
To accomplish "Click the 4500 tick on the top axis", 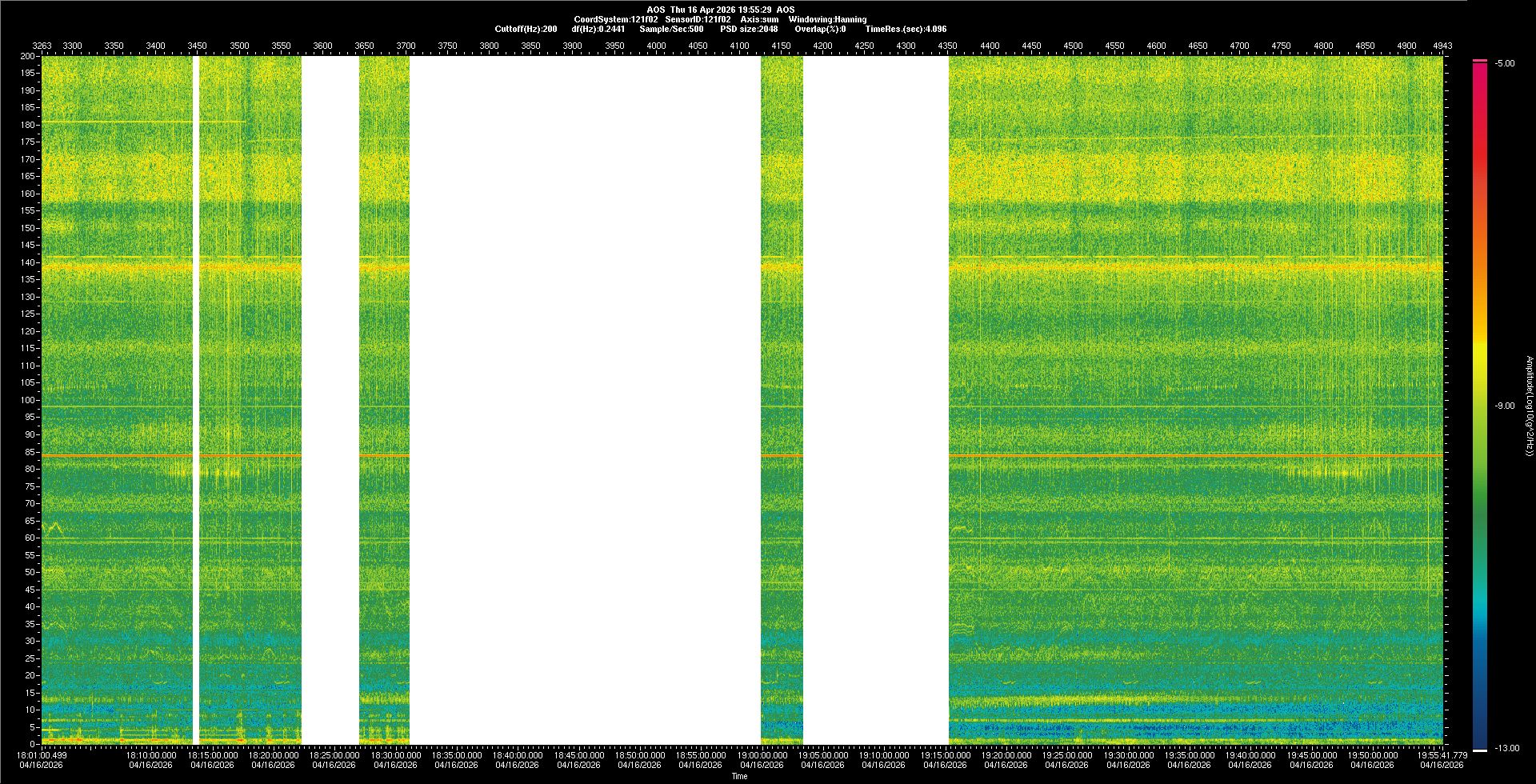I will click(1073, 46).
